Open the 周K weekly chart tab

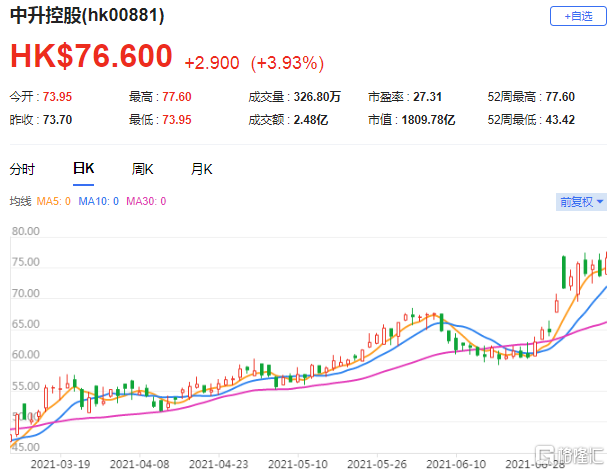tap(142, 169)
